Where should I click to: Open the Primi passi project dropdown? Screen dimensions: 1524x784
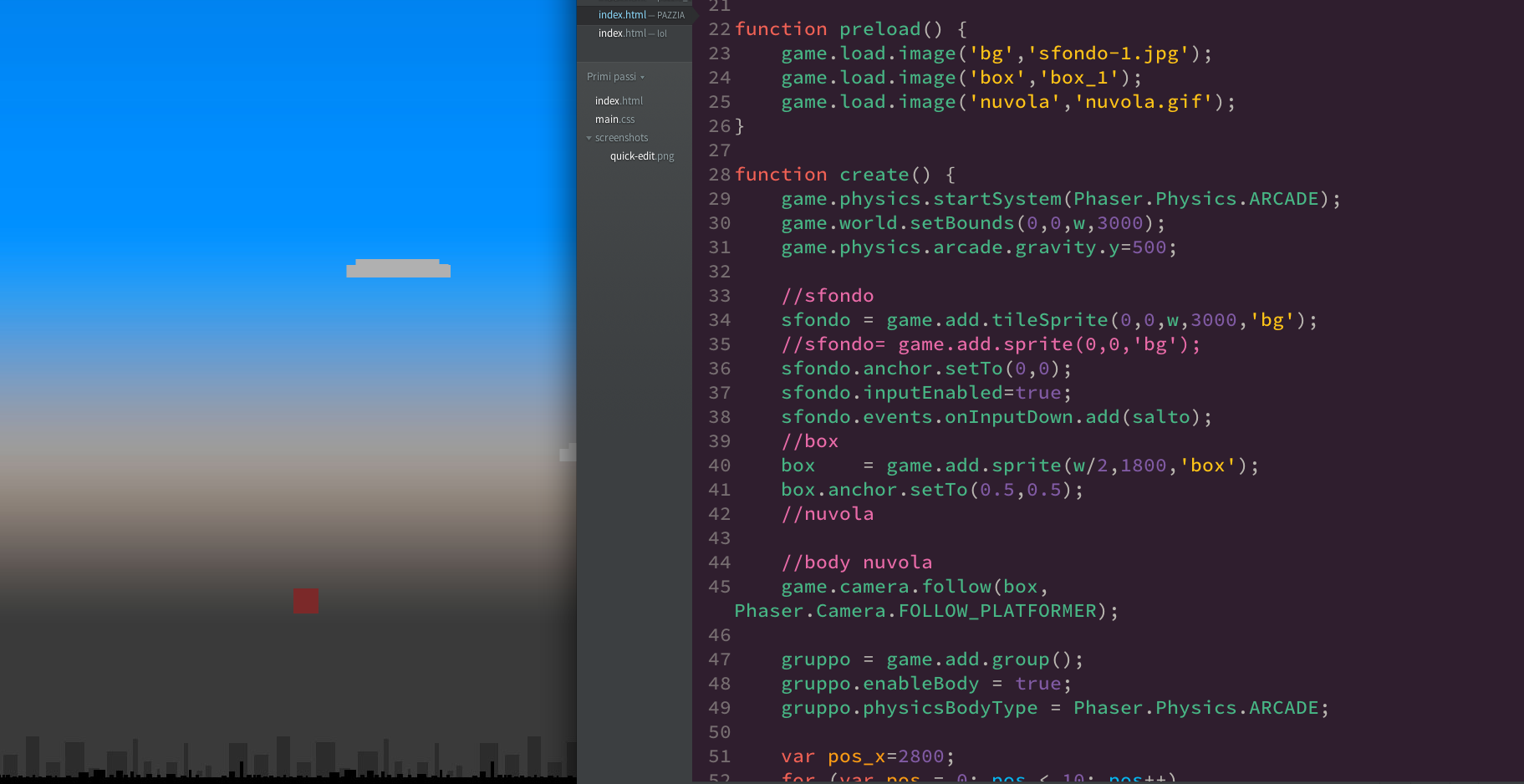coord(615,77)
